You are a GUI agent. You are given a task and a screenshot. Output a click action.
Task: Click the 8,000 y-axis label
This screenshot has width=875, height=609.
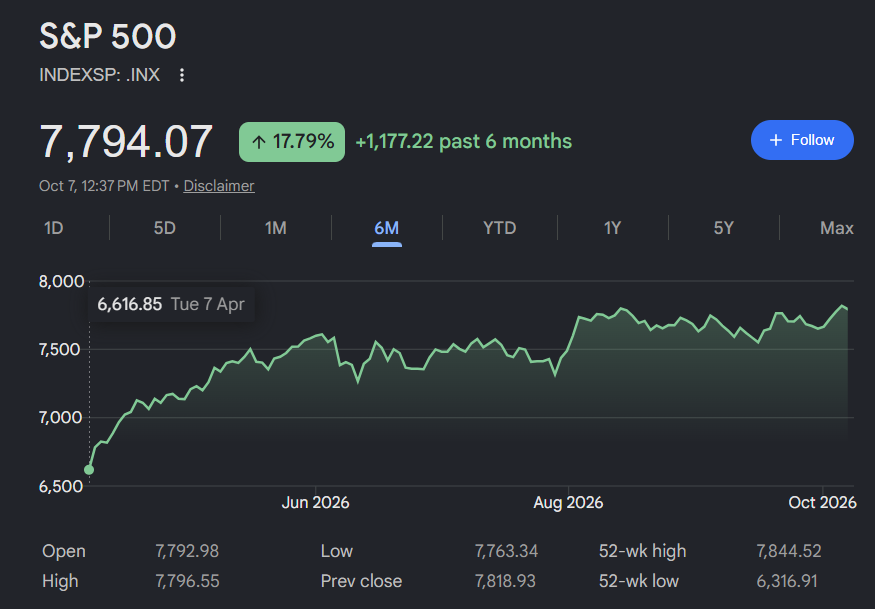(61, 281)
